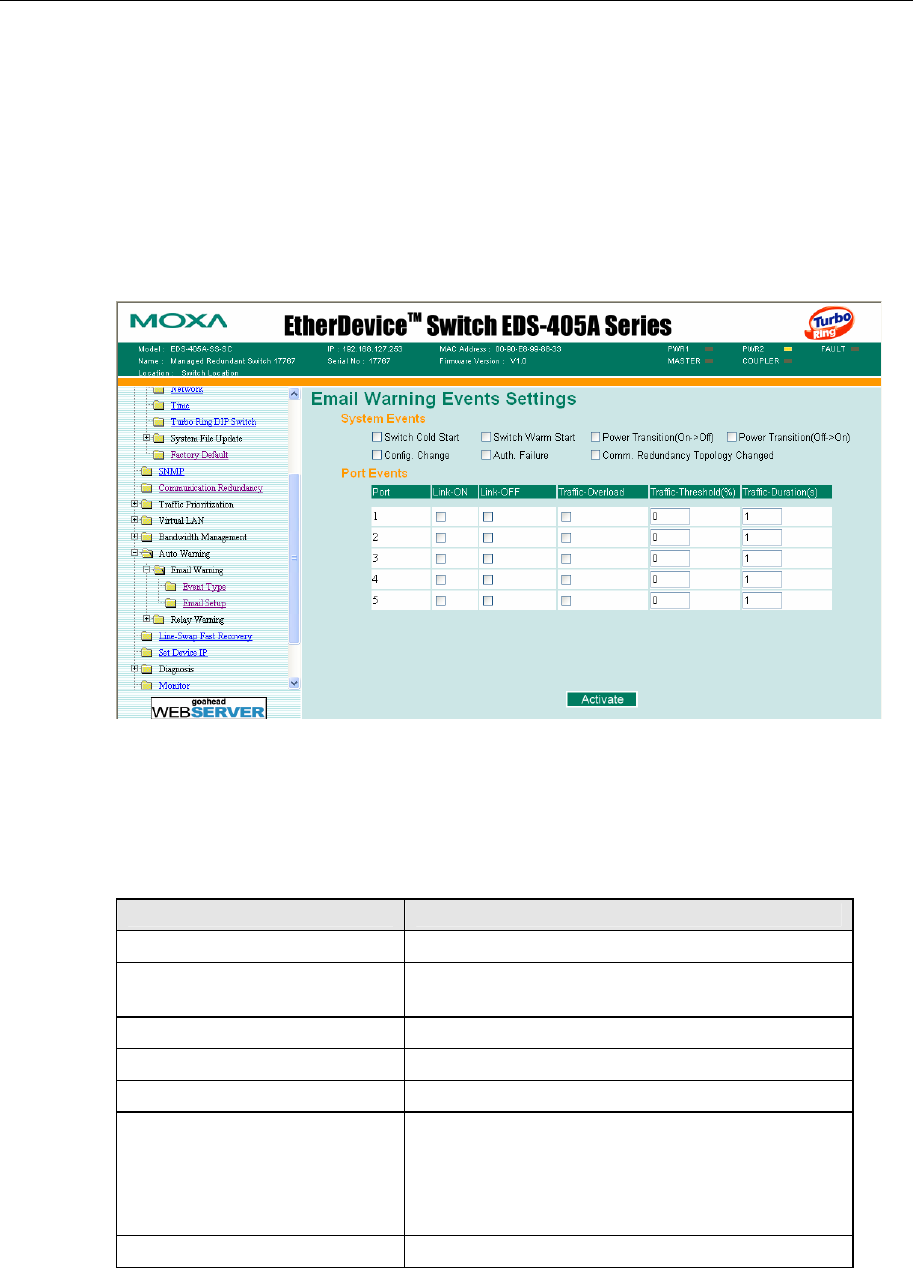This screenshot has height=1268, width=913.
Task: Click the Activate button
Action: [x=602, y=699]
